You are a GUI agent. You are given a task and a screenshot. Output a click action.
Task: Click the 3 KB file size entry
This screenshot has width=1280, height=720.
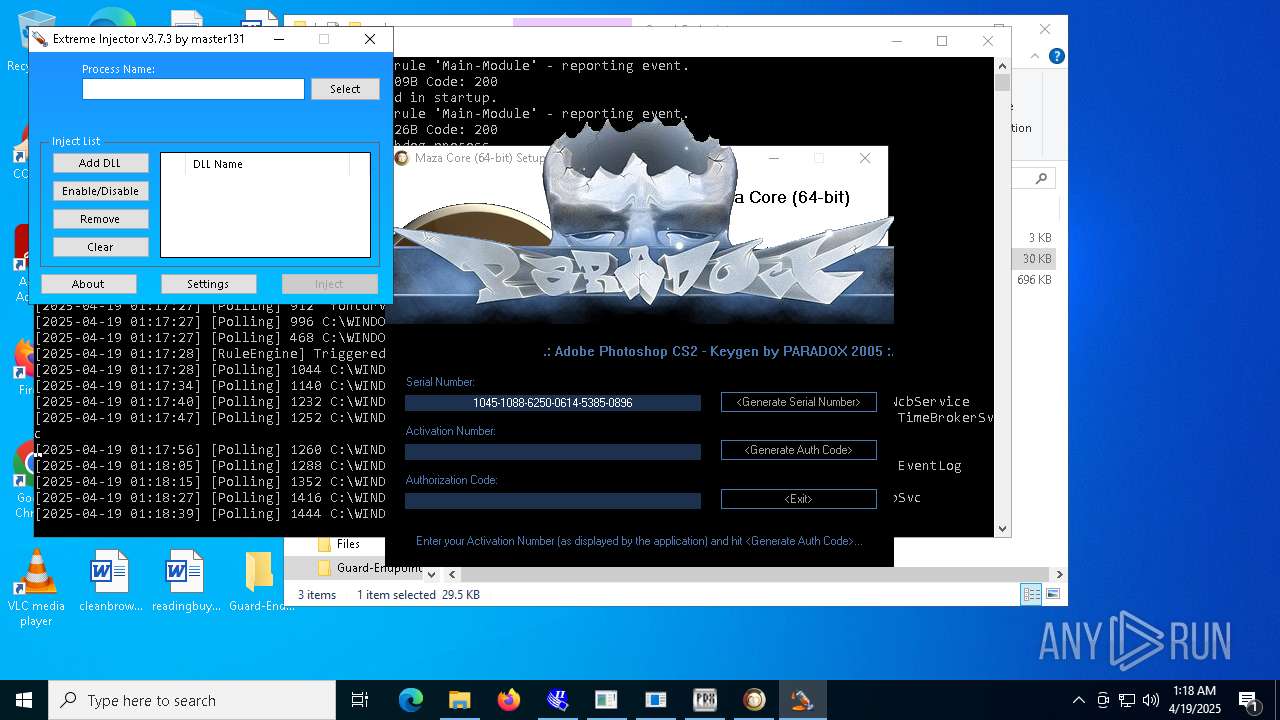1040,238
